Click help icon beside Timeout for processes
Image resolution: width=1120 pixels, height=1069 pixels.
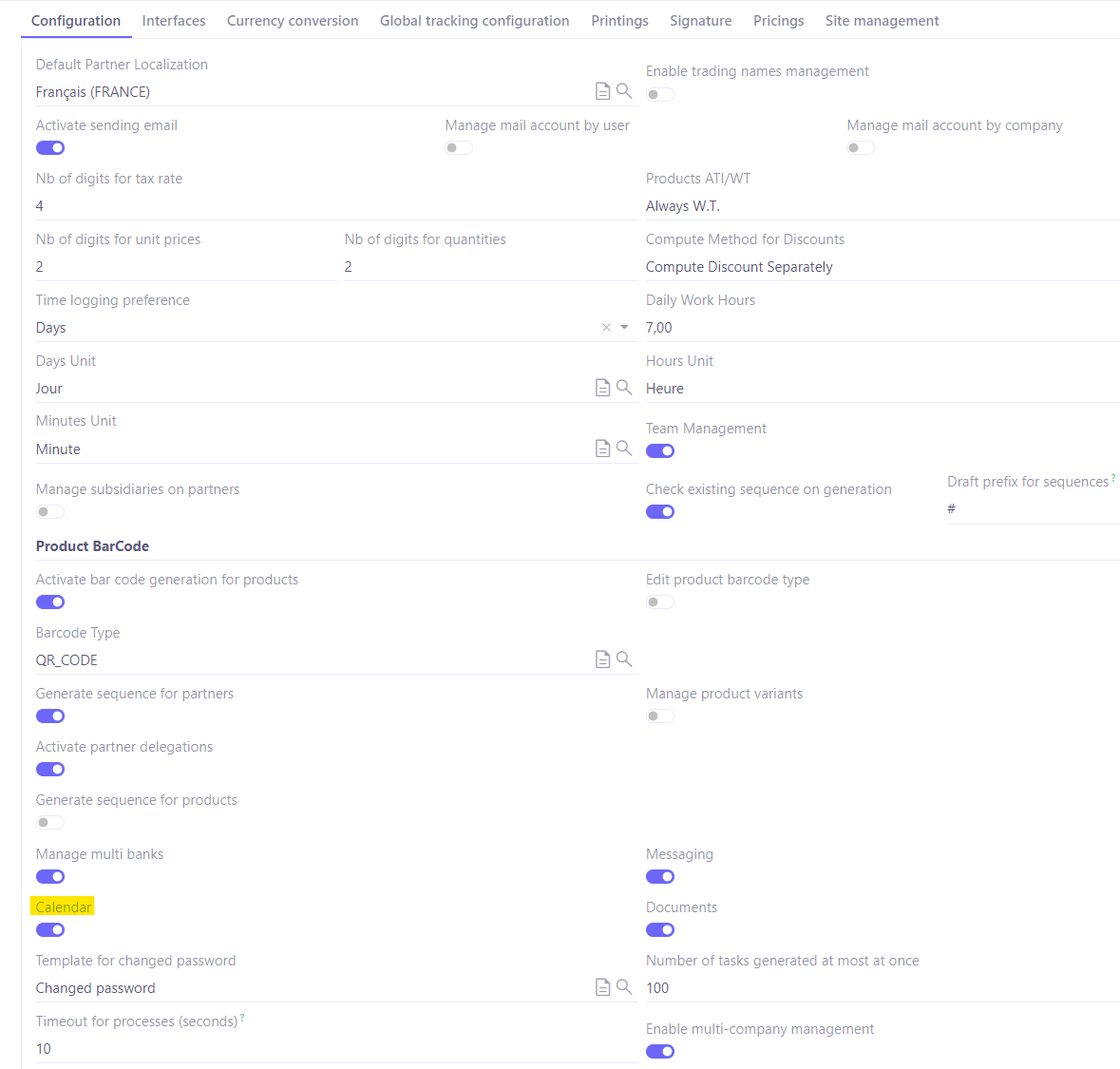[x=242, y=1016]
